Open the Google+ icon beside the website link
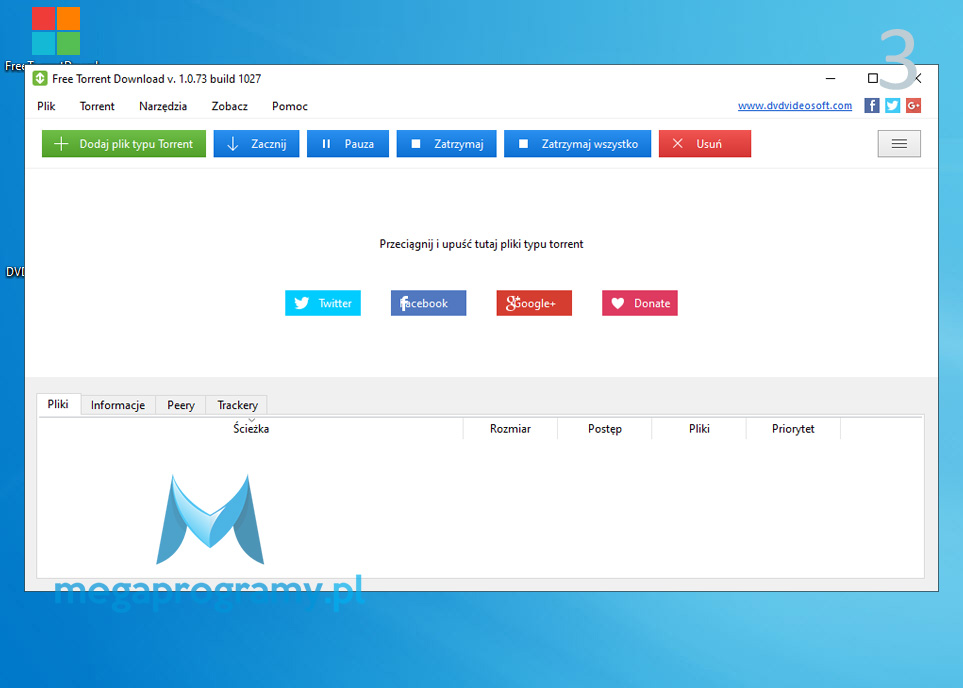 (913, 106)
